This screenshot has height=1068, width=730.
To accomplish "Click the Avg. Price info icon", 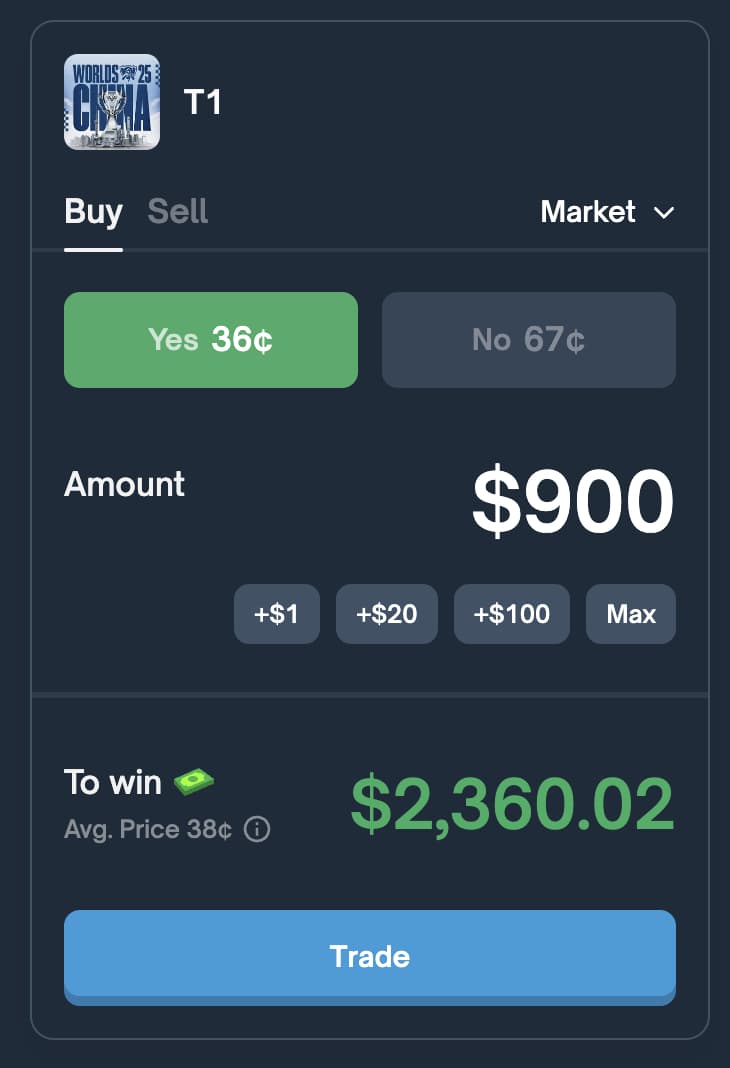I will tap(257, 830).
